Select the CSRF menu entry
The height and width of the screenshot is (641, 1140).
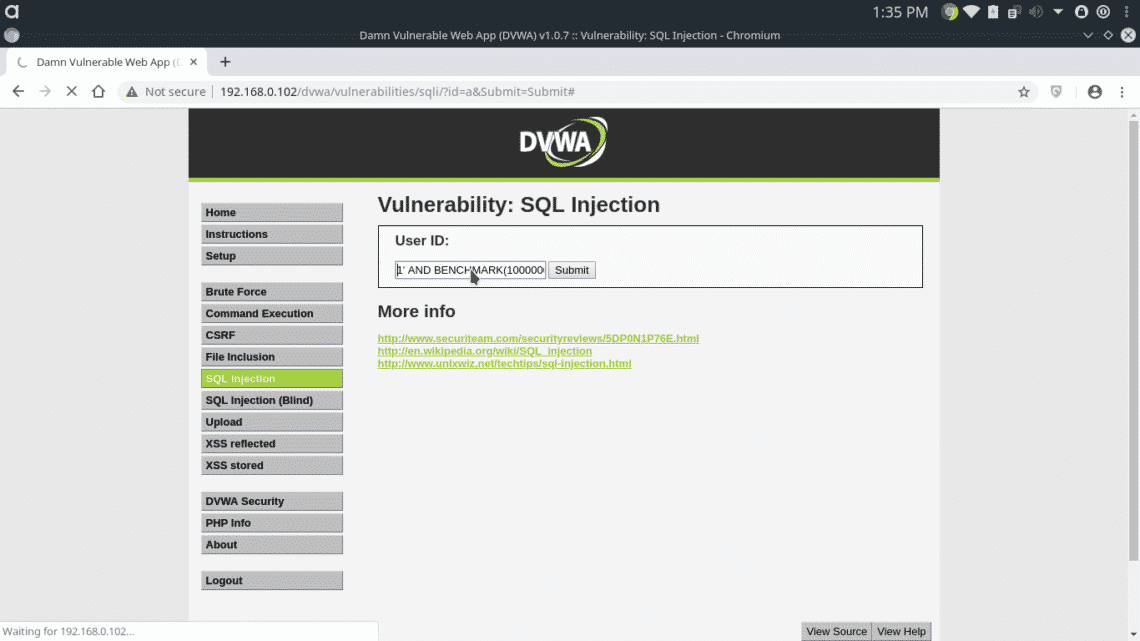tap(272, 335)
